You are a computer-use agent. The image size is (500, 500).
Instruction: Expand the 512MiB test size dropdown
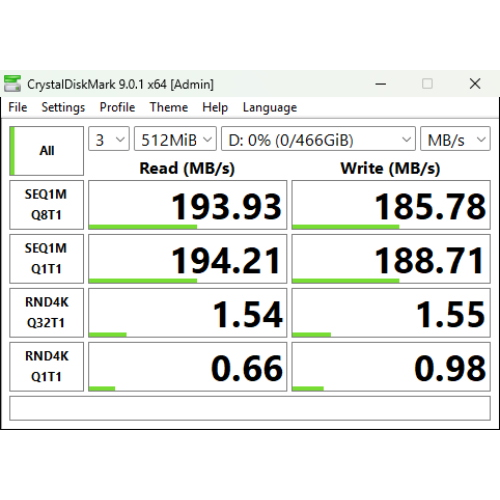(x=175, y=139)
